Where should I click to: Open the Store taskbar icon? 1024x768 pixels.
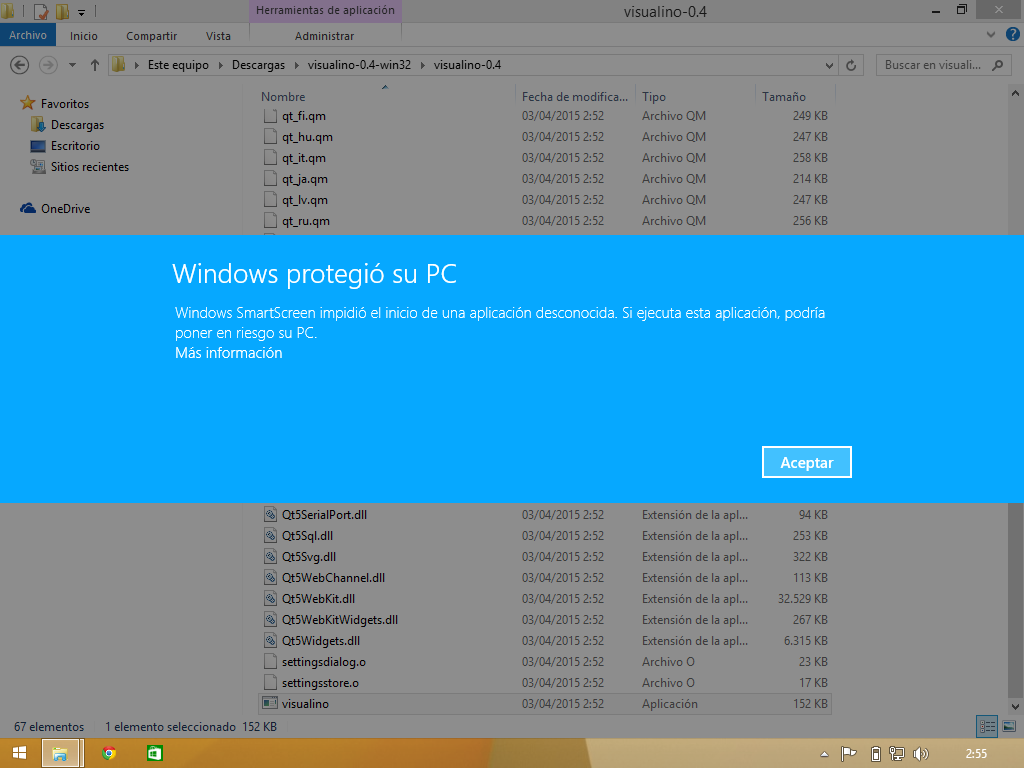point(155,753)
